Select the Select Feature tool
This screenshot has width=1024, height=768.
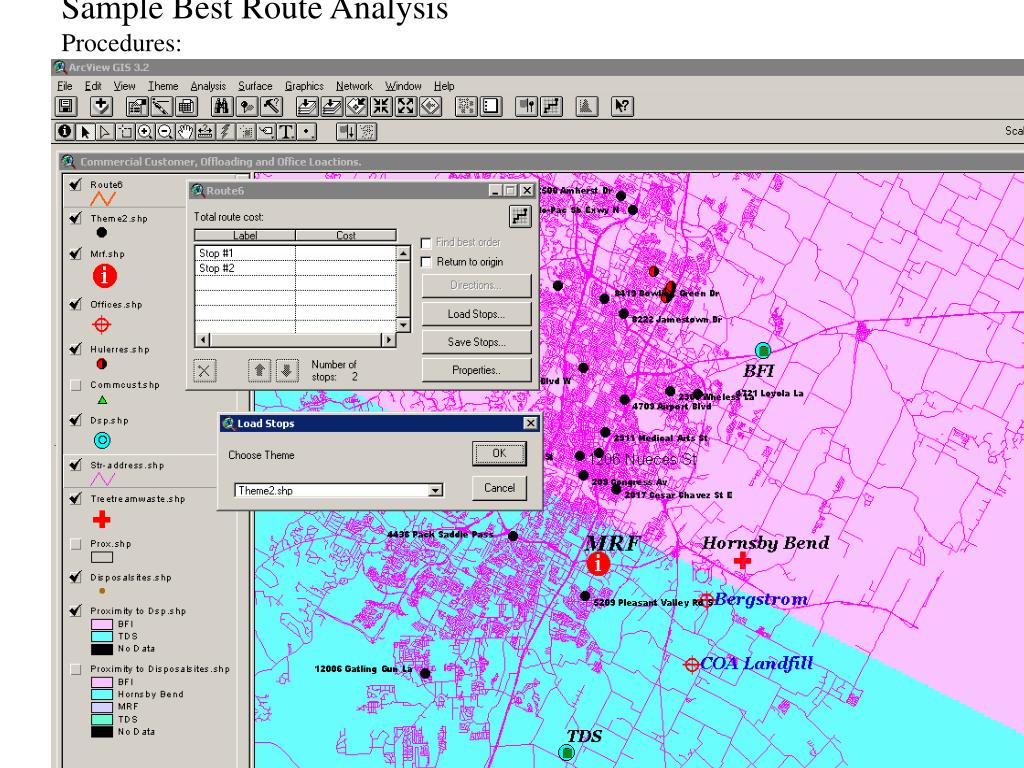[125, 131]
